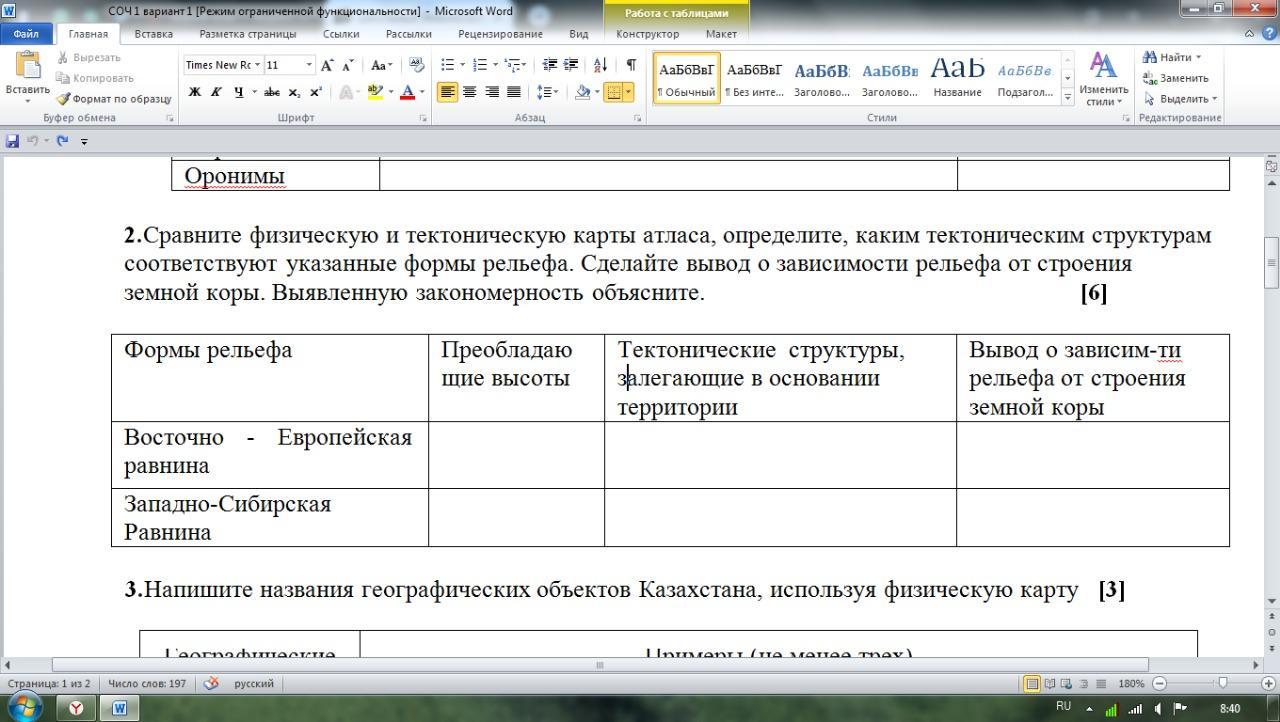Open the borders dropdown arrow

point(629,92)
